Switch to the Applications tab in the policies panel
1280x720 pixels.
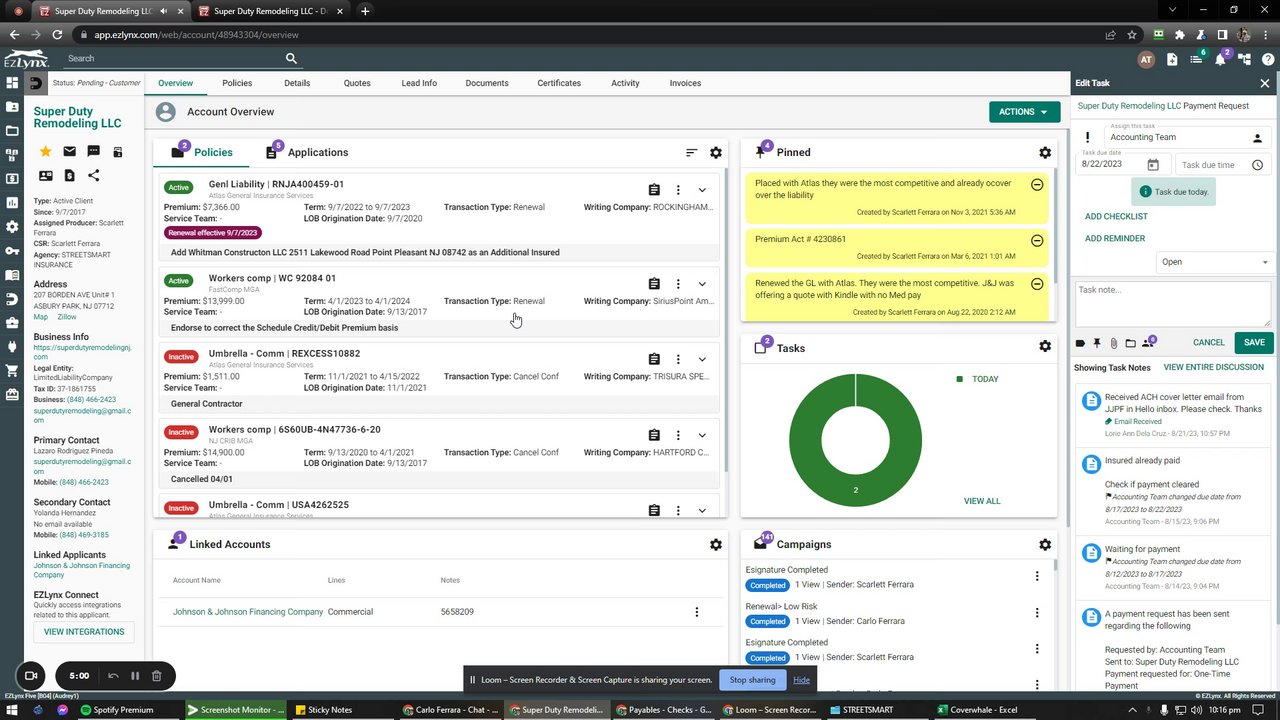(307, 153)
